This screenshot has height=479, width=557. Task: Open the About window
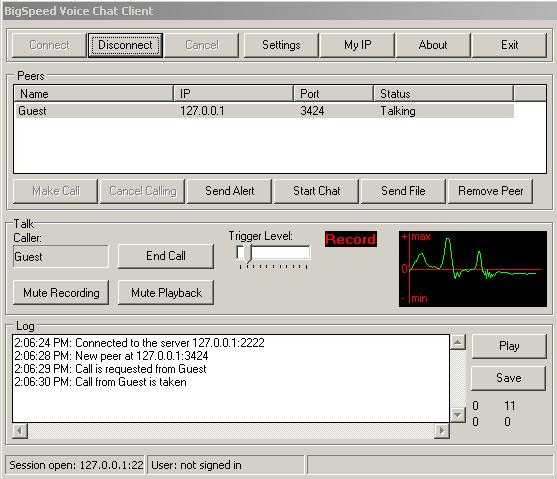433,45
